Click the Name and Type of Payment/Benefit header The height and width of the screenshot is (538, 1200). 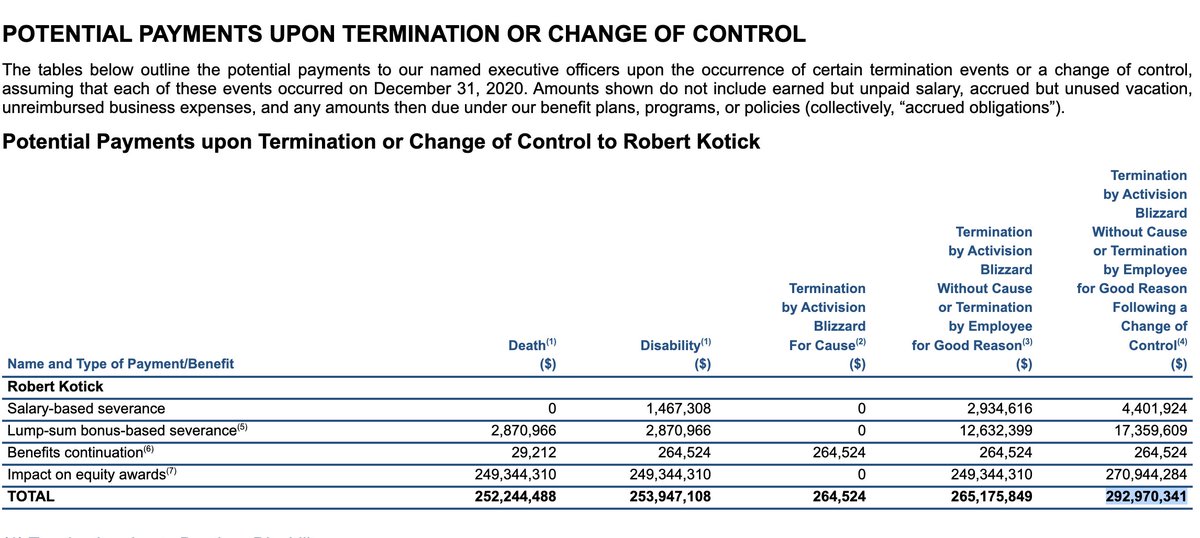coord(120,364)
